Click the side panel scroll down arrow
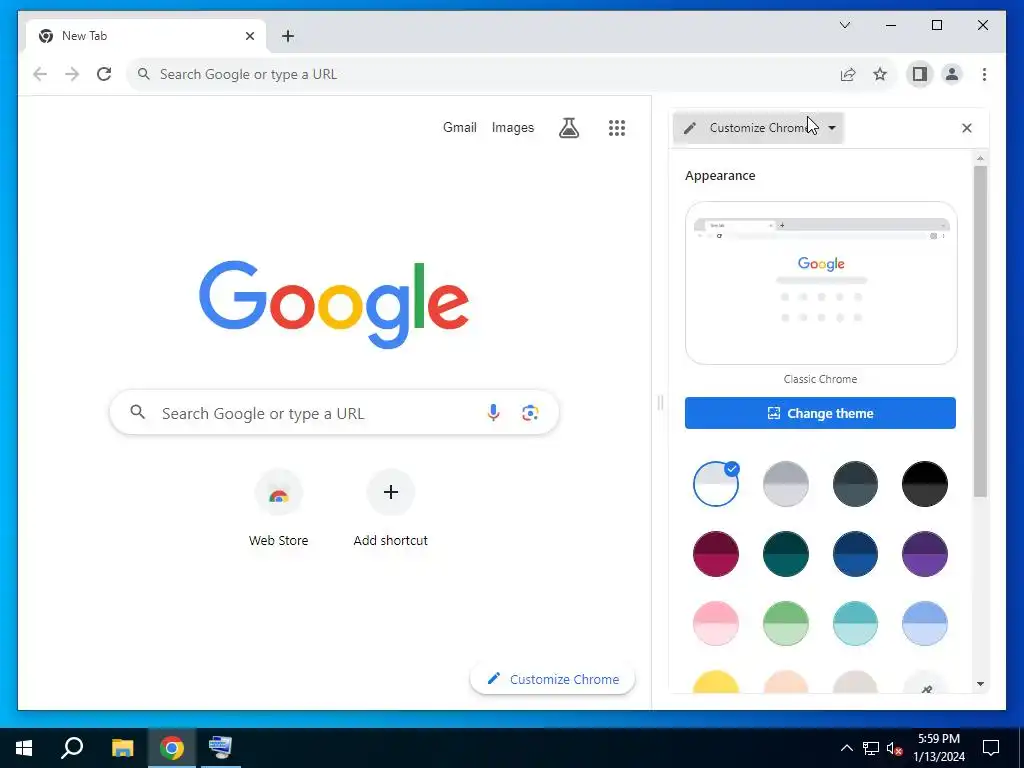The height and width of the screenshot is (768, 1024). [x=980, y=684]
